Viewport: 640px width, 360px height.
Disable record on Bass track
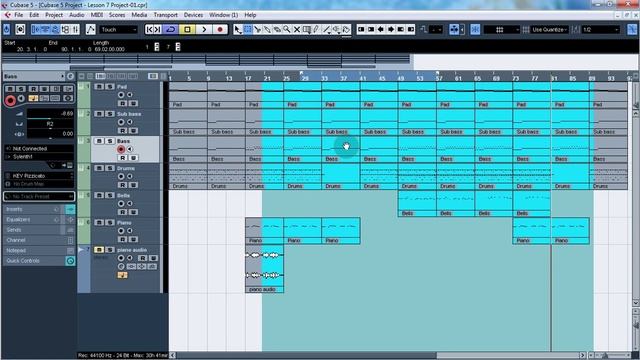tap(121, 149)
